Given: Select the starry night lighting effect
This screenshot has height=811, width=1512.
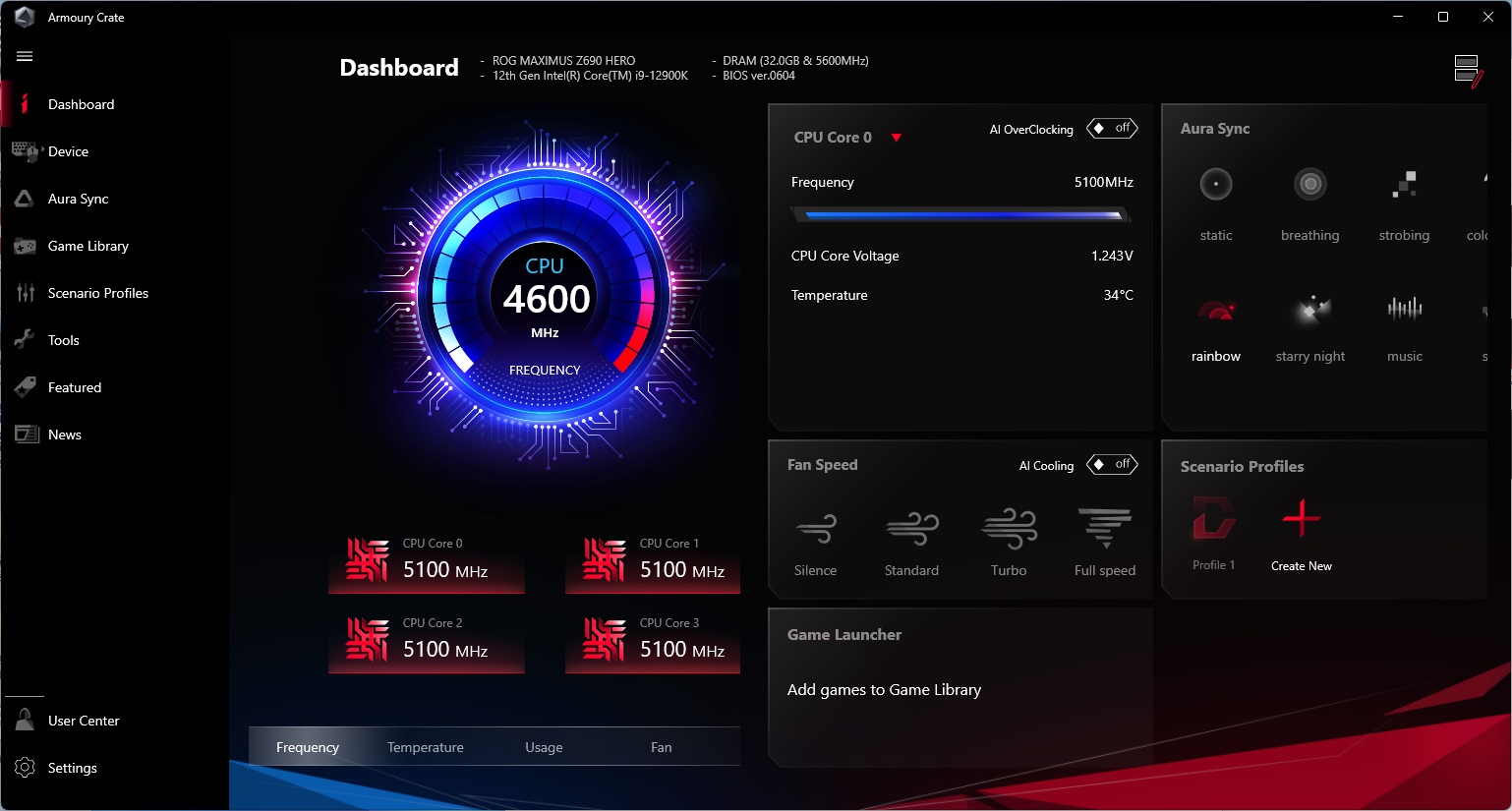Looking at the screenshot, I should point(1310,310).
